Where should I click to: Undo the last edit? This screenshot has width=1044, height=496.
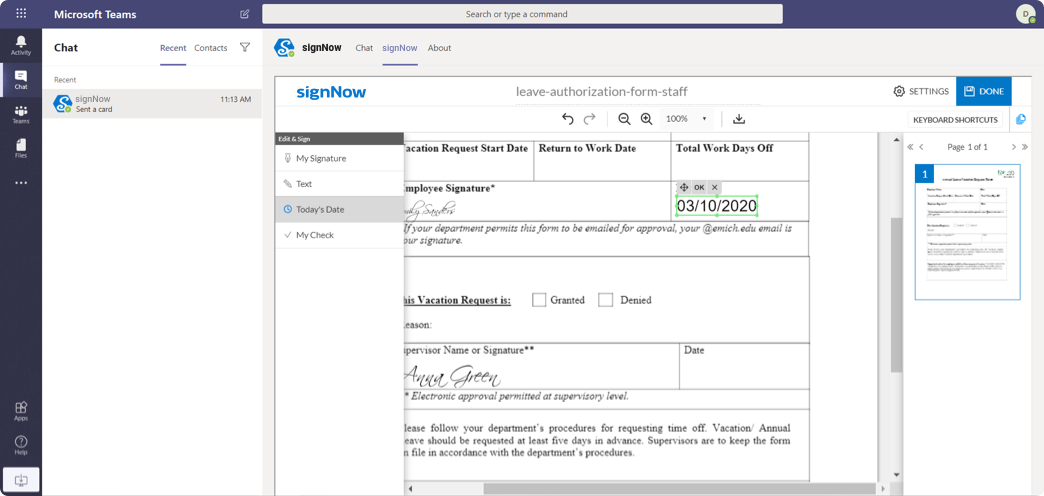(567, 119)
